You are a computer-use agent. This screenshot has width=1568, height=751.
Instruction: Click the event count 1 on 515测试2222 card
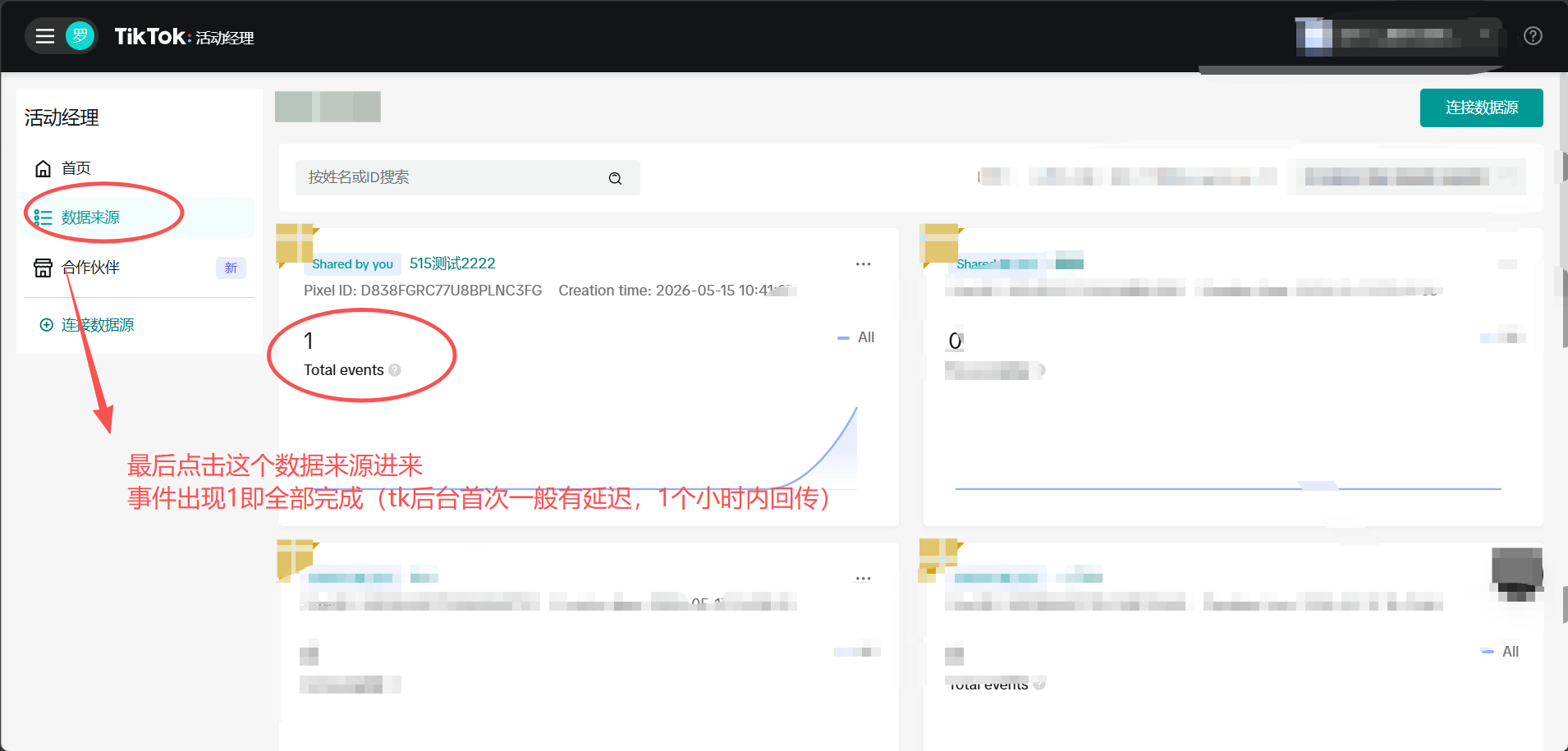309,341
